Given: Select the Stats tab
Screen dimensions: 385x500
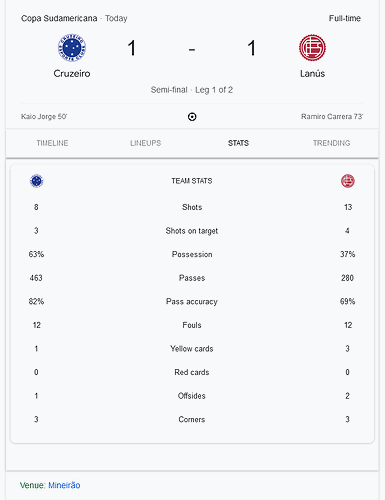Looking at the screenshot, I should (x=238, y=143).
